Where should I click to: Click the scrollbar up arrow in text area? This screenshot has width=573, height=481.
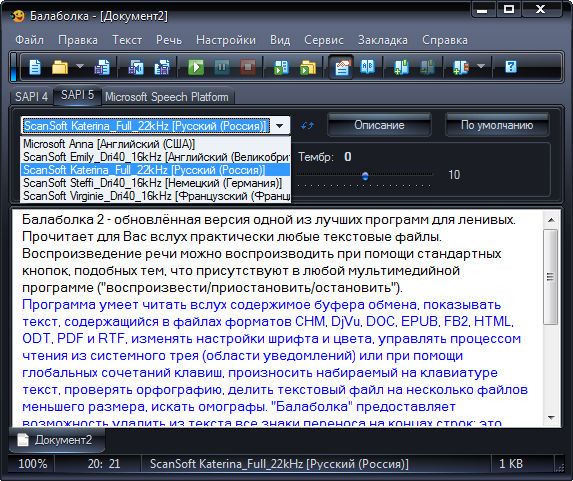(x=551, y=220)
